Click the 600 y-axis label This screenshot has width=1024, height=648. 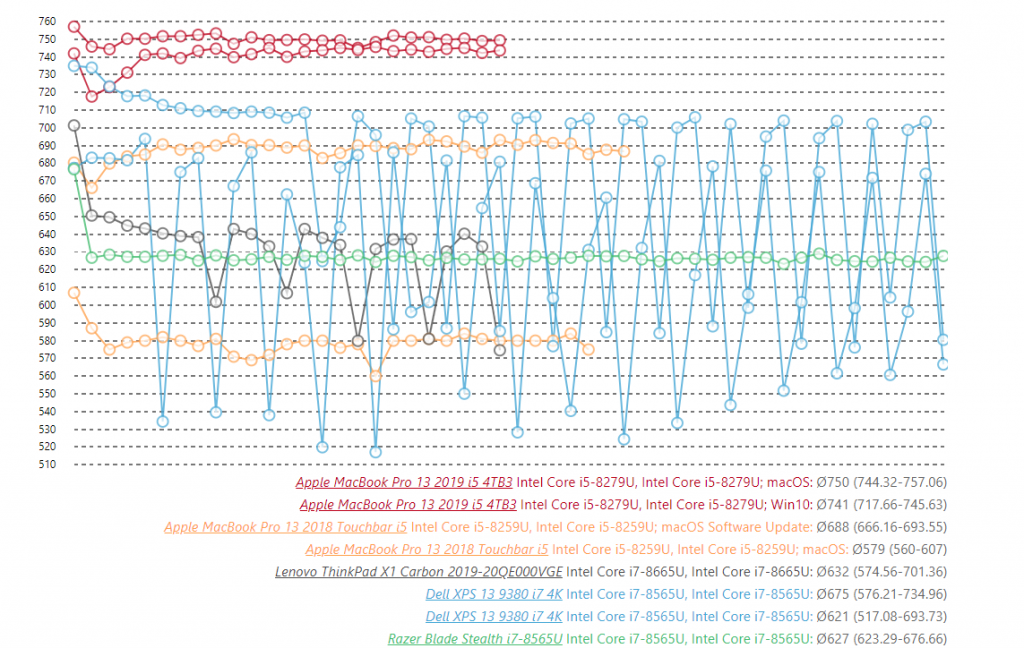tap(47, 305)
